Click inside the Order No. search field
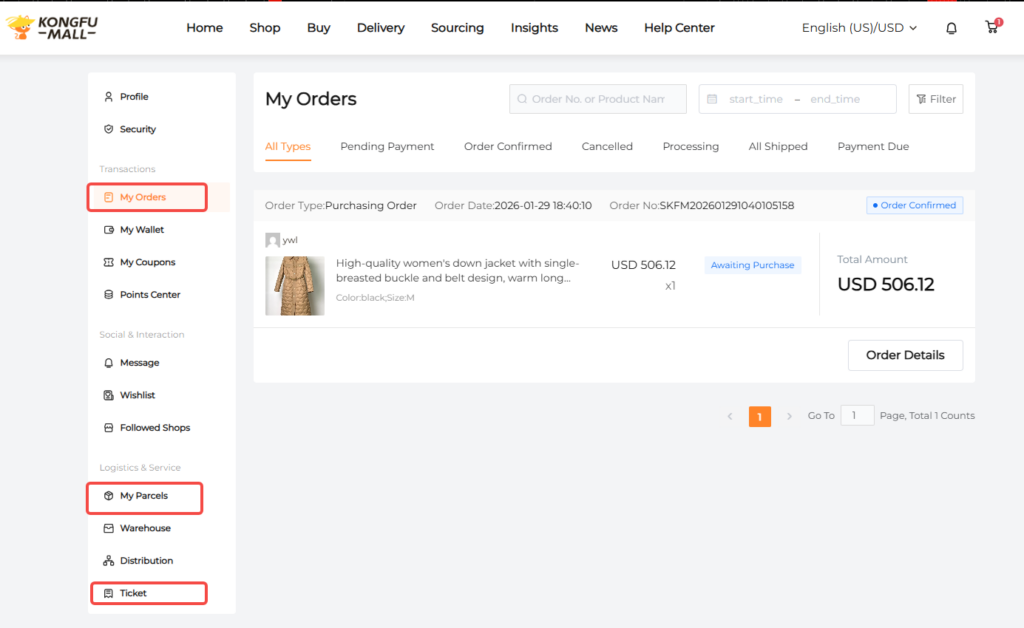This screenshot has height=628, width=1024. [597, 99]
